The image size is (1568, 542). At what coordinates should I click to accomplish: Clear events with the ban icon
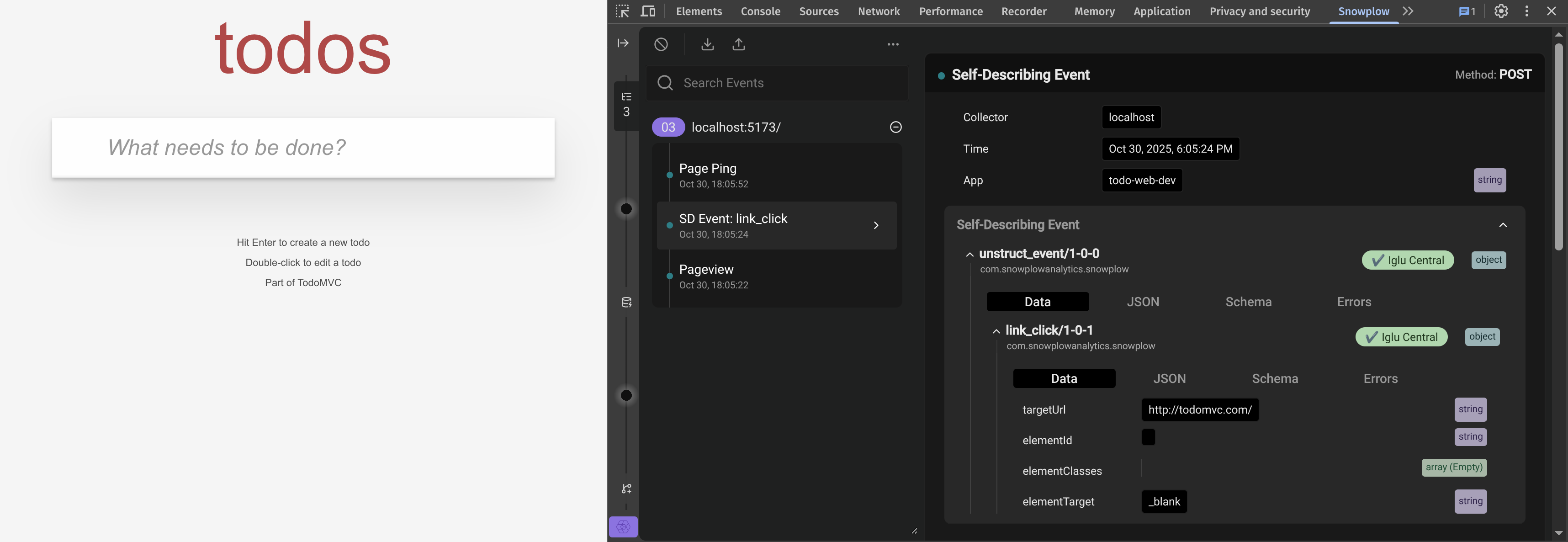tap(661, 44)
